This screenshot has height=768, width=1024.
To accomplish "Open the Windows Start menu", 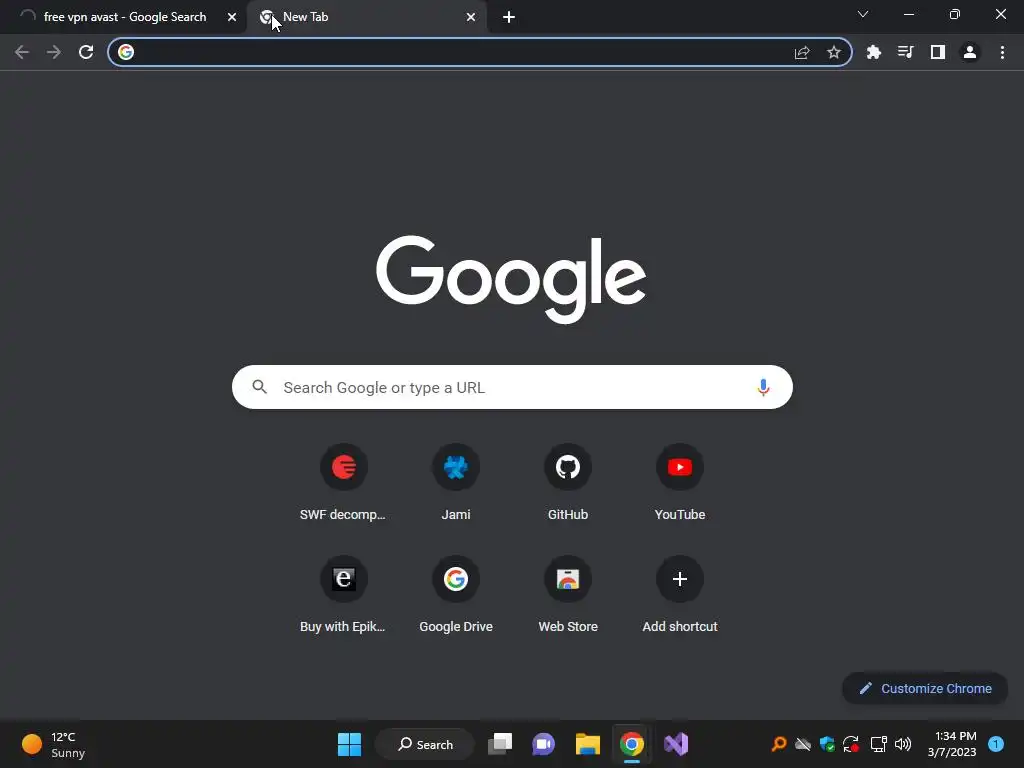I will pyautogui.click(x=349, y=744).
